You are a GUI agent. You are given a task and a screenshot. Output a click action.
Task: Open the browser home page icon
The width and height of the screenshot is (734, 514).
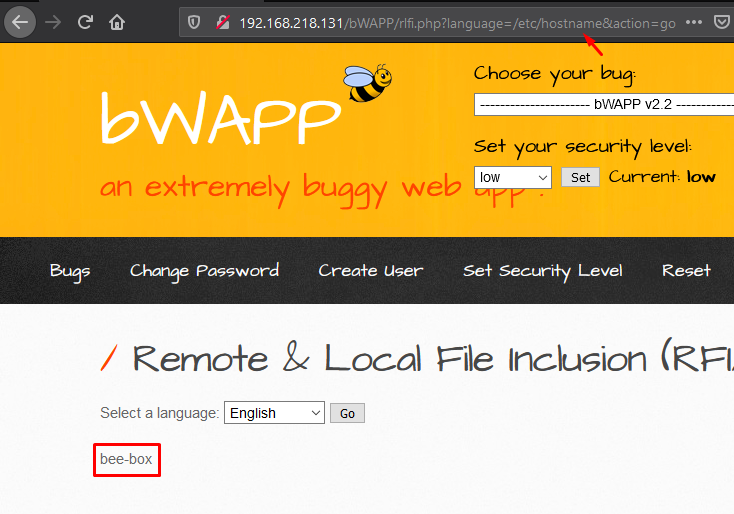pos(117,22)
